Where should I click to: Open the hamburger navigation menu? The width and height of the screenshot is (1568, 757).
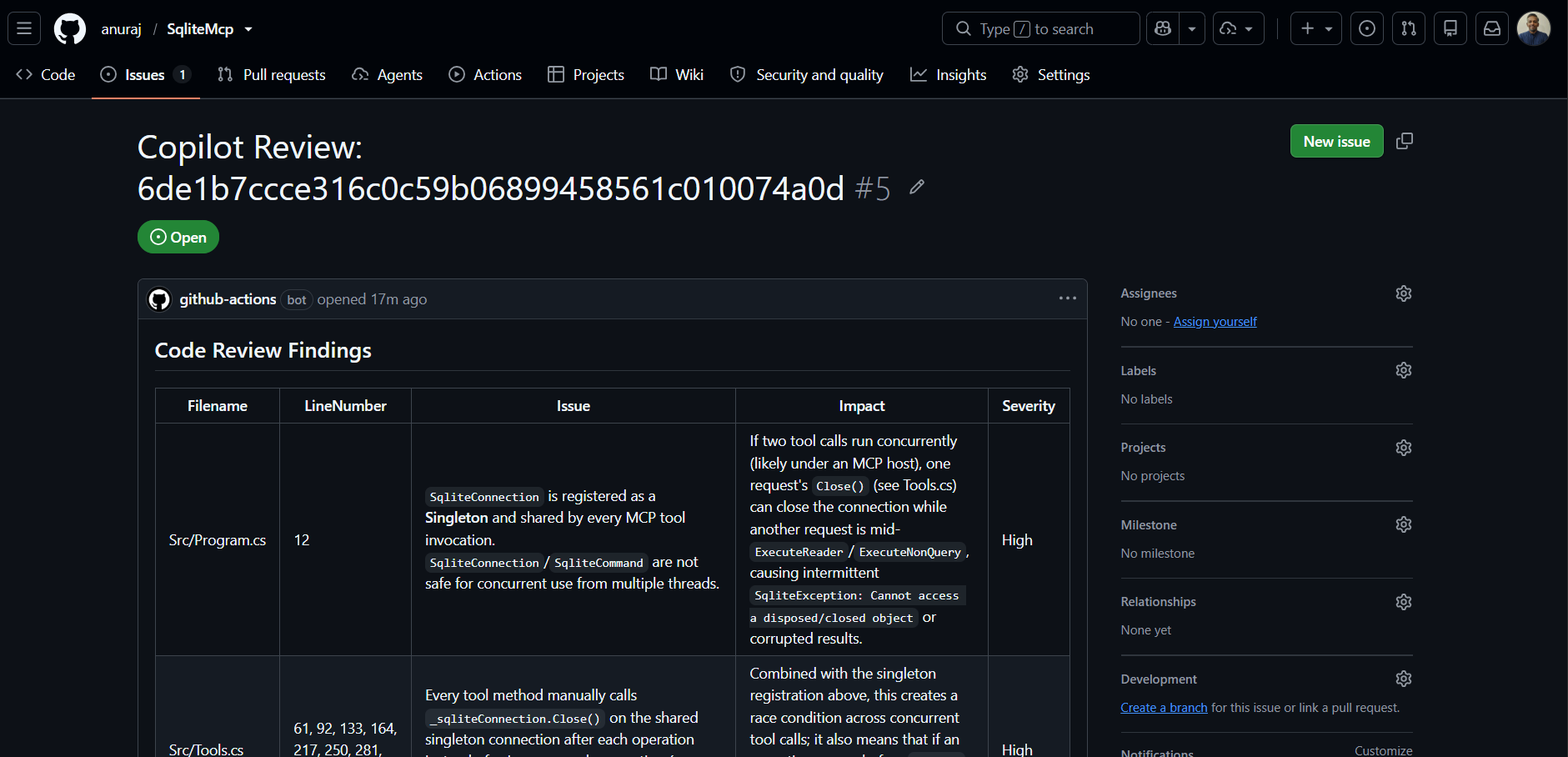[x=24, y=28]
